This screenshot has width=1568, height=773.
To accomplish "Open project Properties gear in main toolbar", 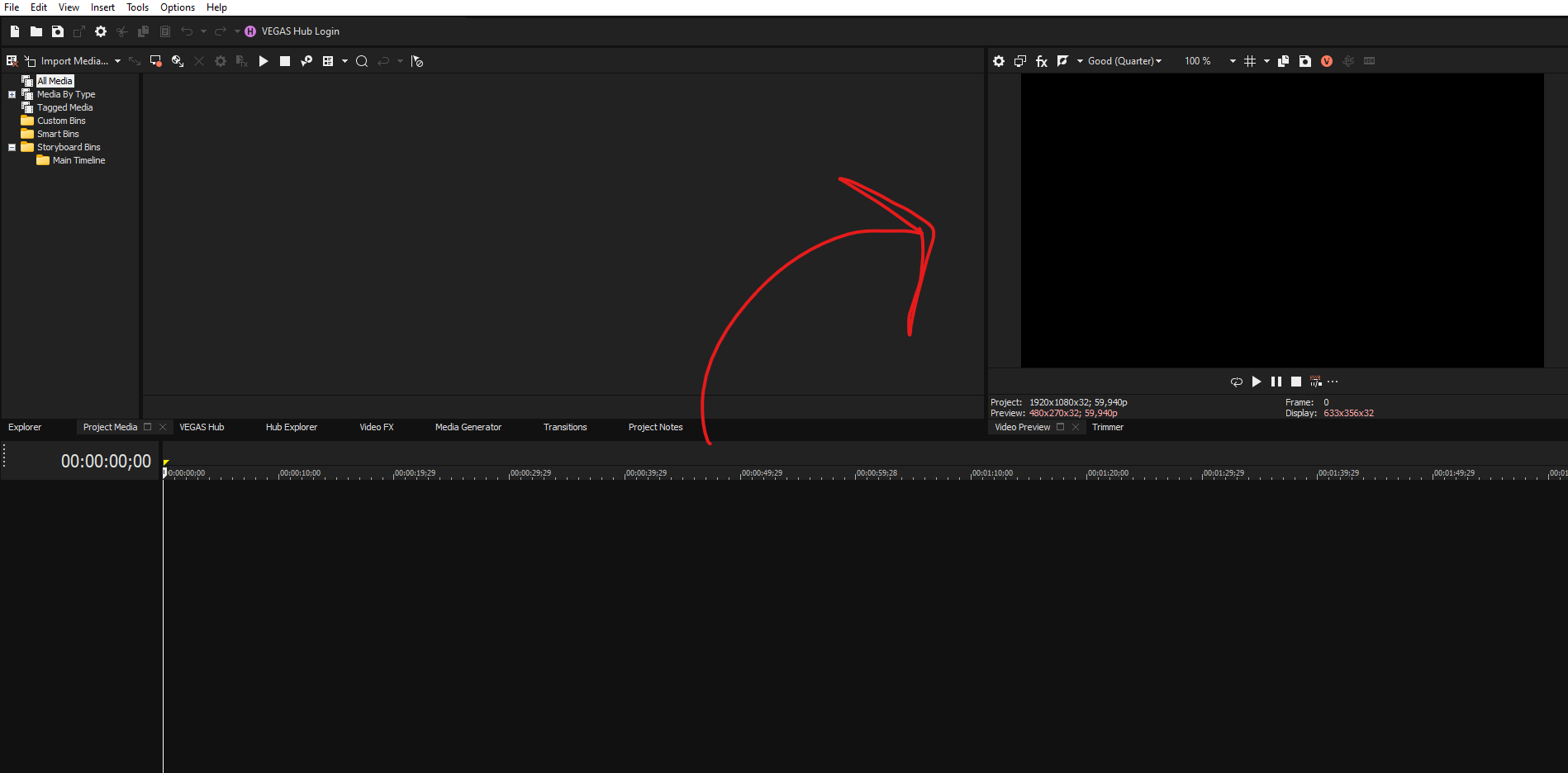I will click(101, 31).
